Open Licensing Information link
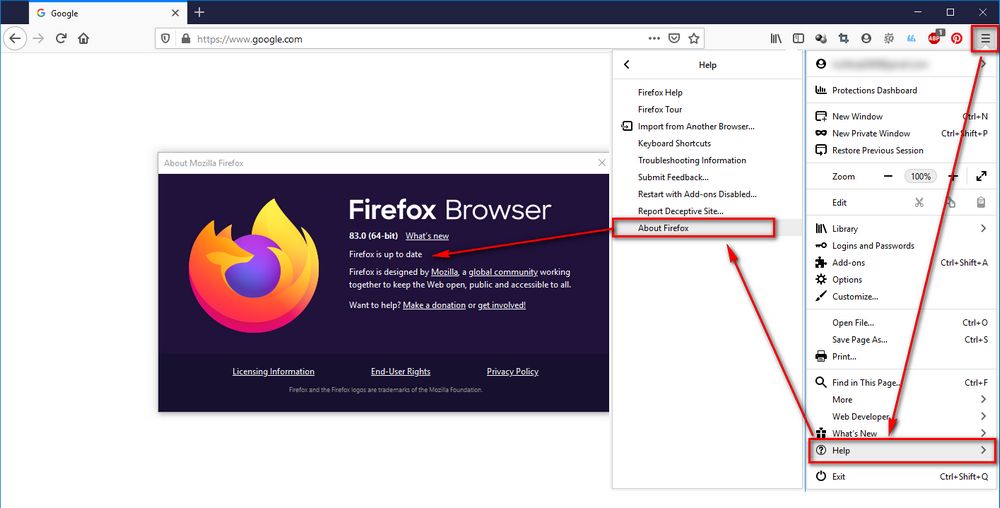The width and height of the screenshot is (1000, 508). (274, 372)
